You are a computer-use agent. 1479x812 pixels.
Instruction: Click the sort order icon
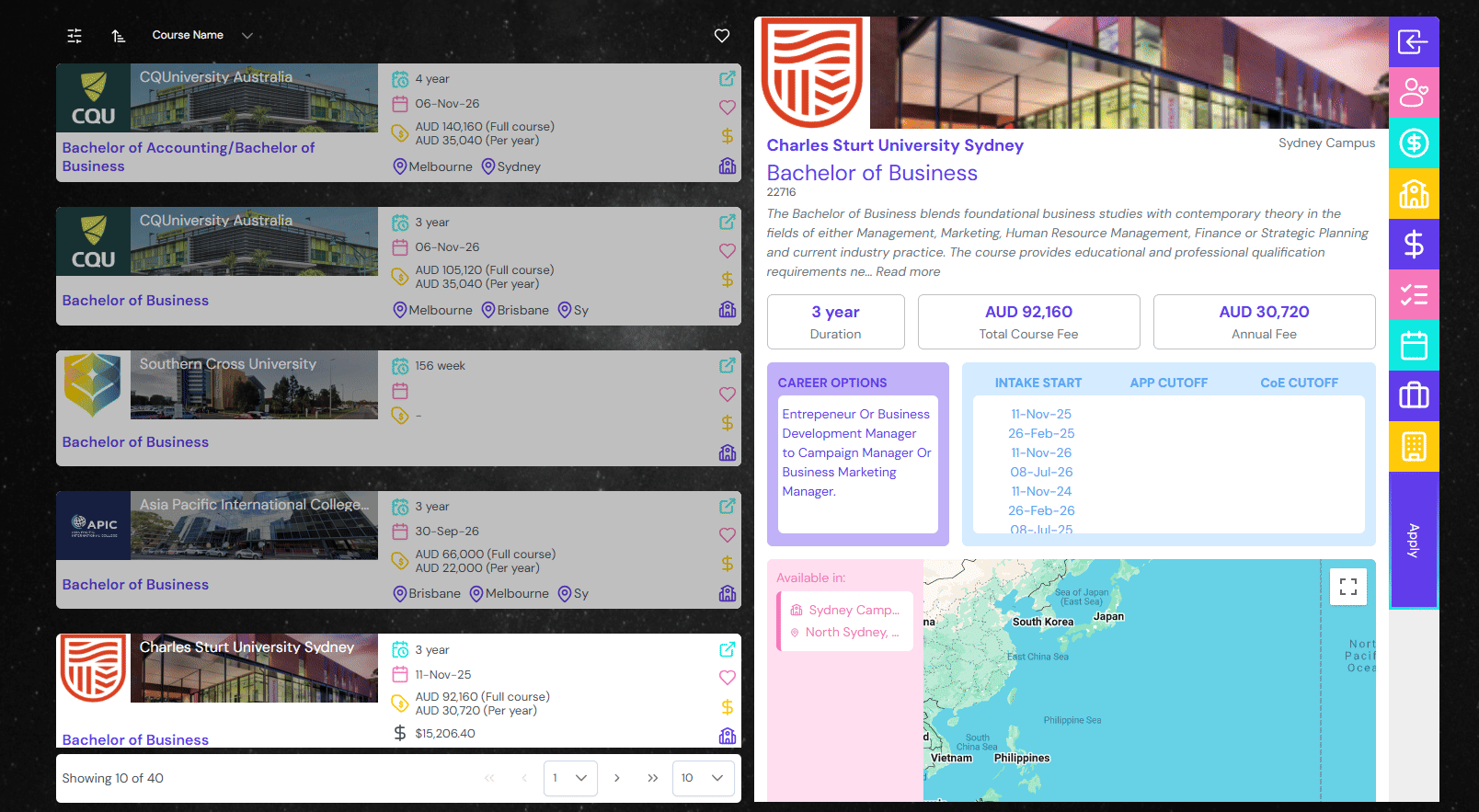[118, 36]
